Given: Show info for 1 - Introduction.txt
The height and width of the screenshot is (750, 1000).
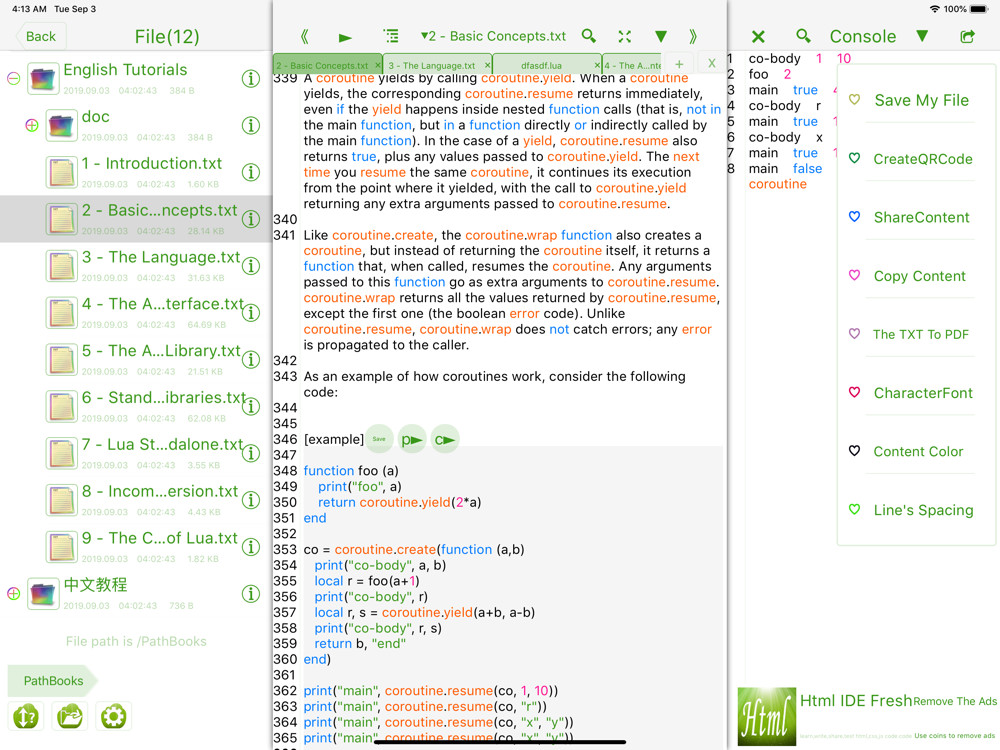Looking at the screenshot, I should coord(251,172).
